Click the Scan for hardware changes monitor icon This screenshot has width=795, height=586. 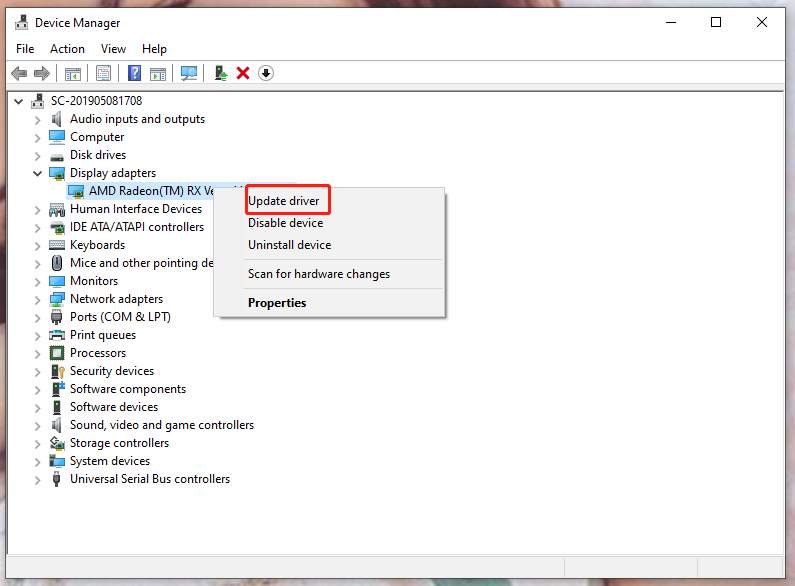(x=189, y=74)
